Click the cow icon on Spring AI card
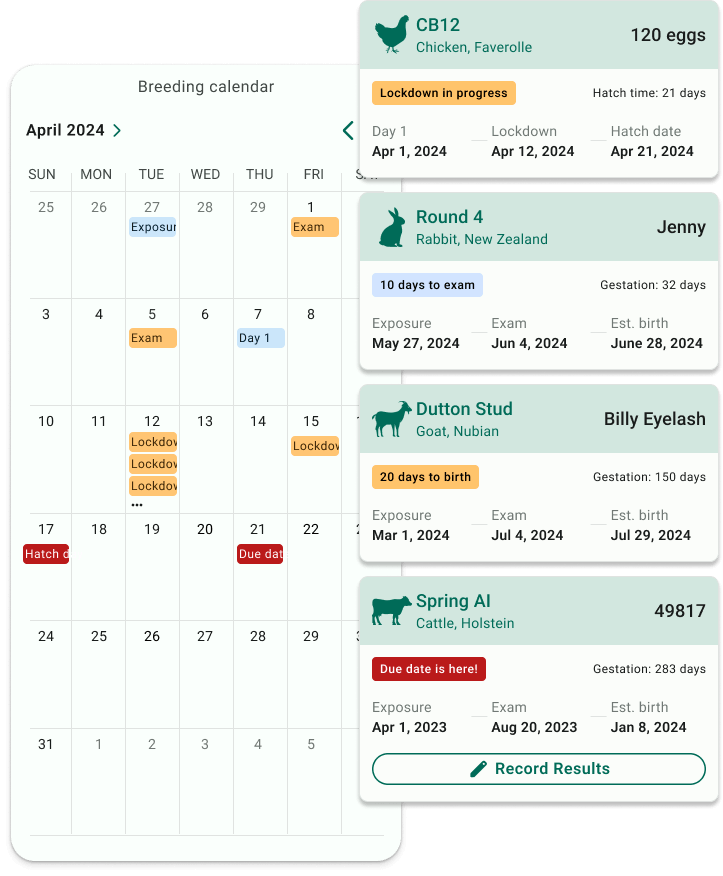 392,611
